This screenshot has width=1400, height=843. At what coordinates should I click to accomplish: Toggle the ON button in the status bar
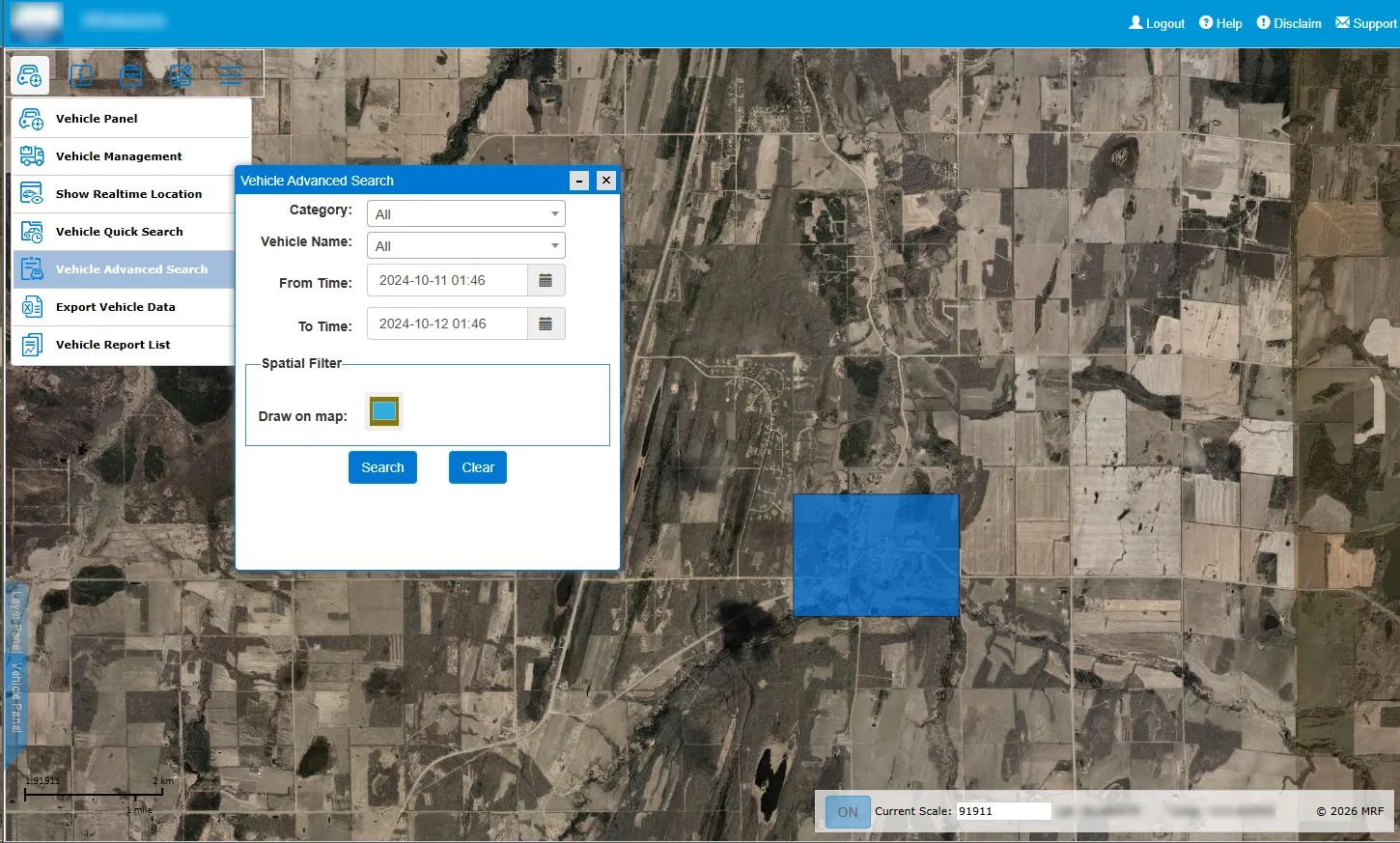tap(848, 812)
